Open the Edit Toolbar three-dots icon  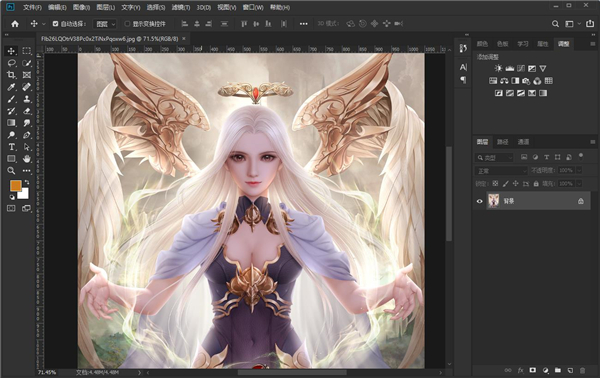26,171
